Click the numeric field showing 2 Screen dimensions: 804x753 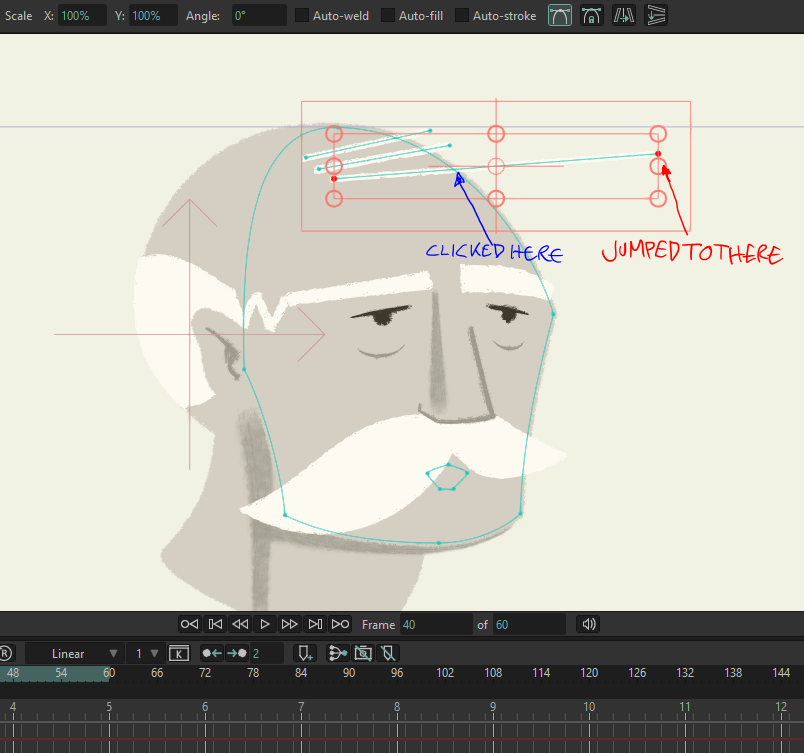(267, 654)
